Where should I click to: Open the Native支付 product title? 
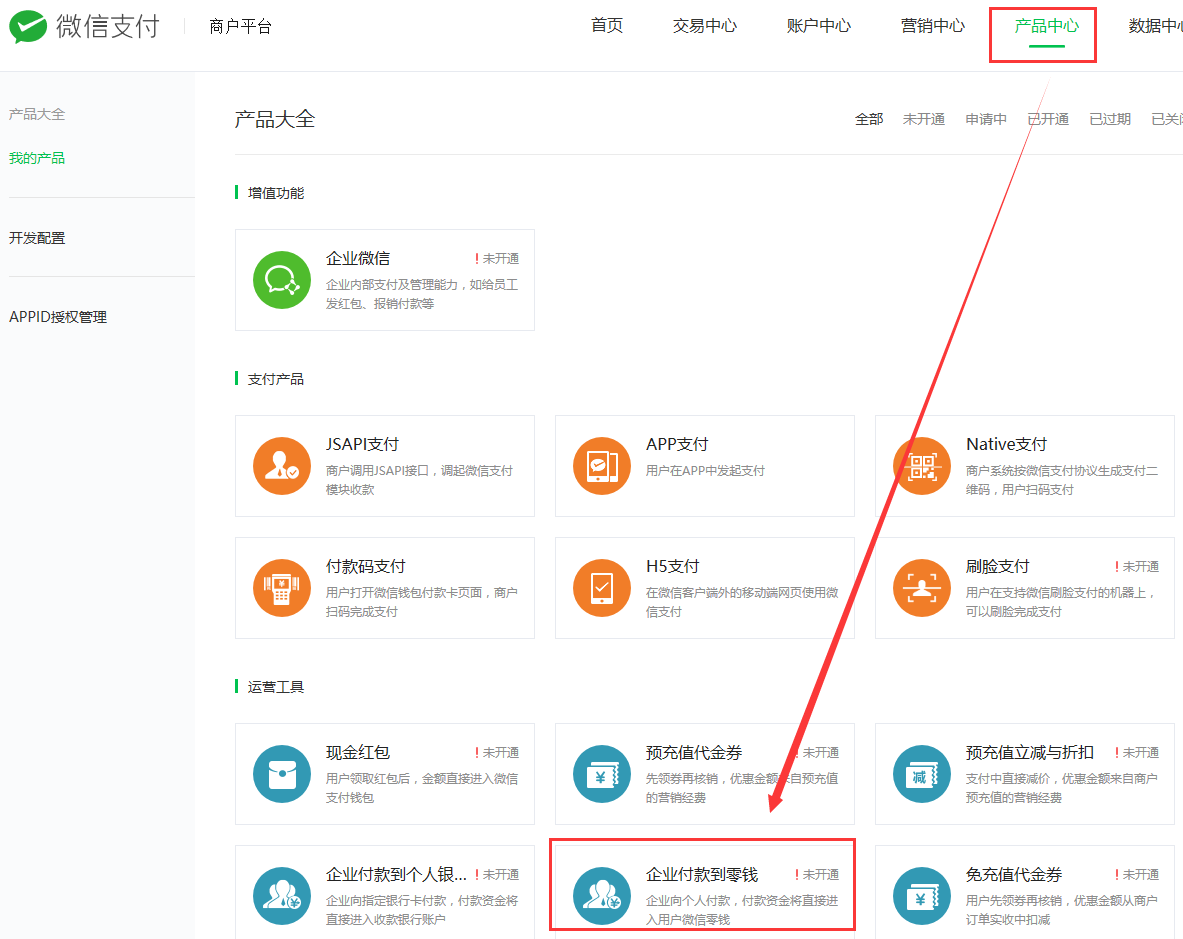pyautogui.click(x=1006, y=444)
